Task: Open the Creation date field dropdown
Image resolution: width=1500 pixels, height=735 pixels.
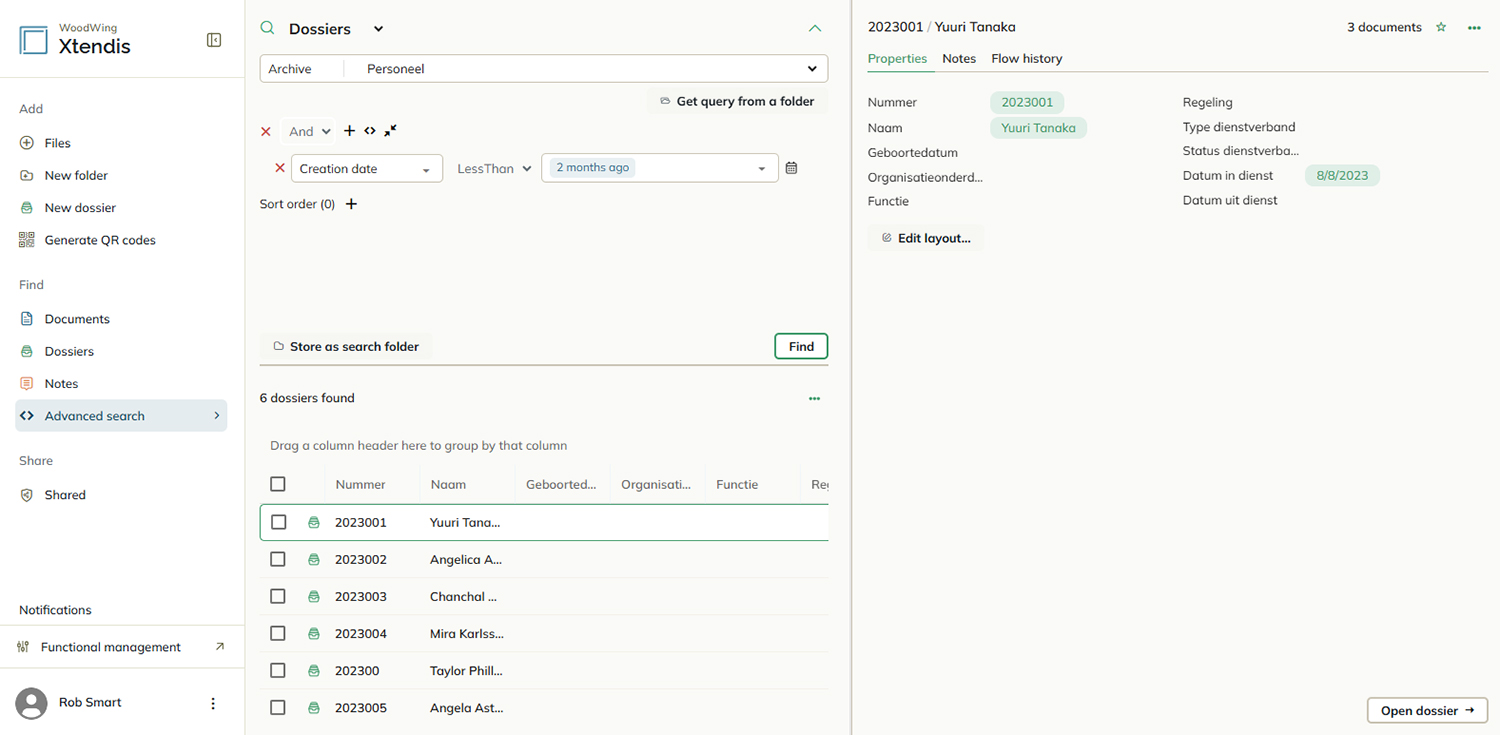Action: pos(367,168)
